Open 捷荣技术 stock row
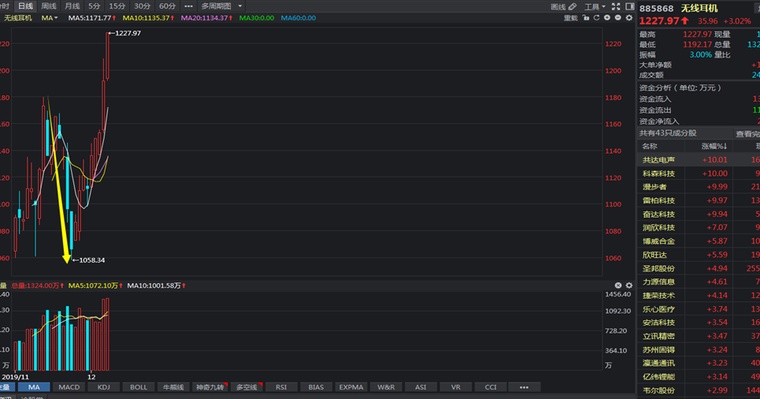This screenshot has height=399, width=760. [x=698, y=295]
